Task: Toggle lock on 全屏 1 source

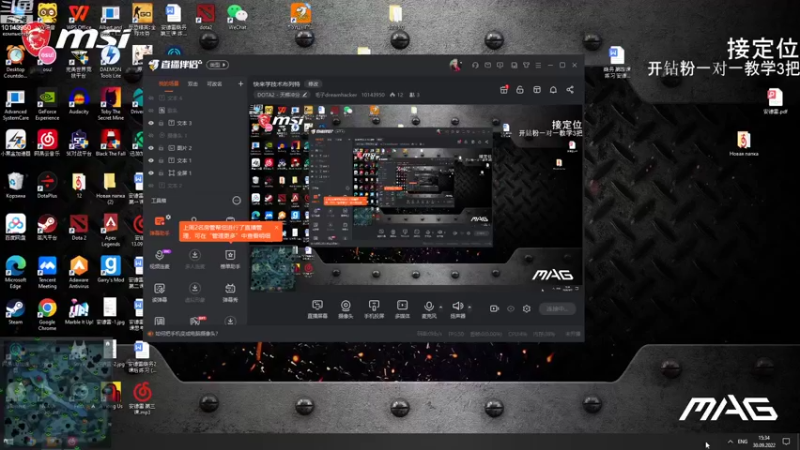Action: point(161,173)
